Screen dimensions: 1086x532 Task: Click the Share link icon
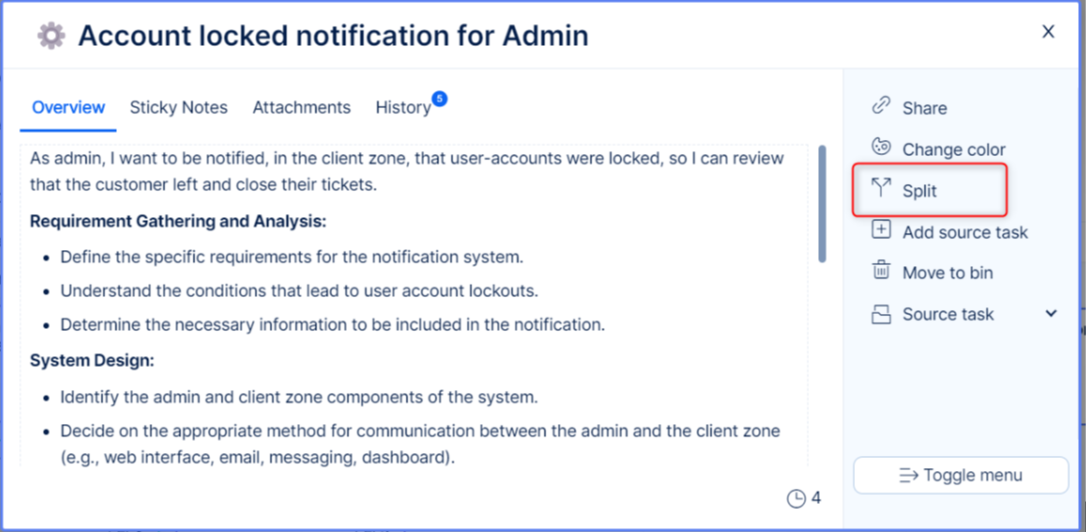click(x=881, y=106)
